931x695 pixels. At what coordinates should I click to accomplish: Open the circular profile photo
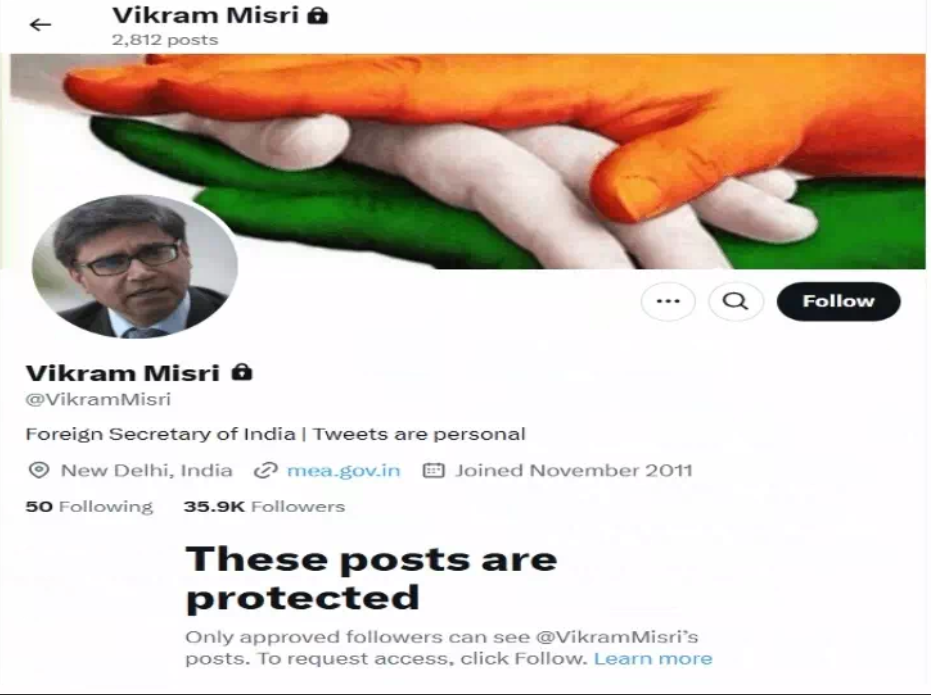(135, 266)
